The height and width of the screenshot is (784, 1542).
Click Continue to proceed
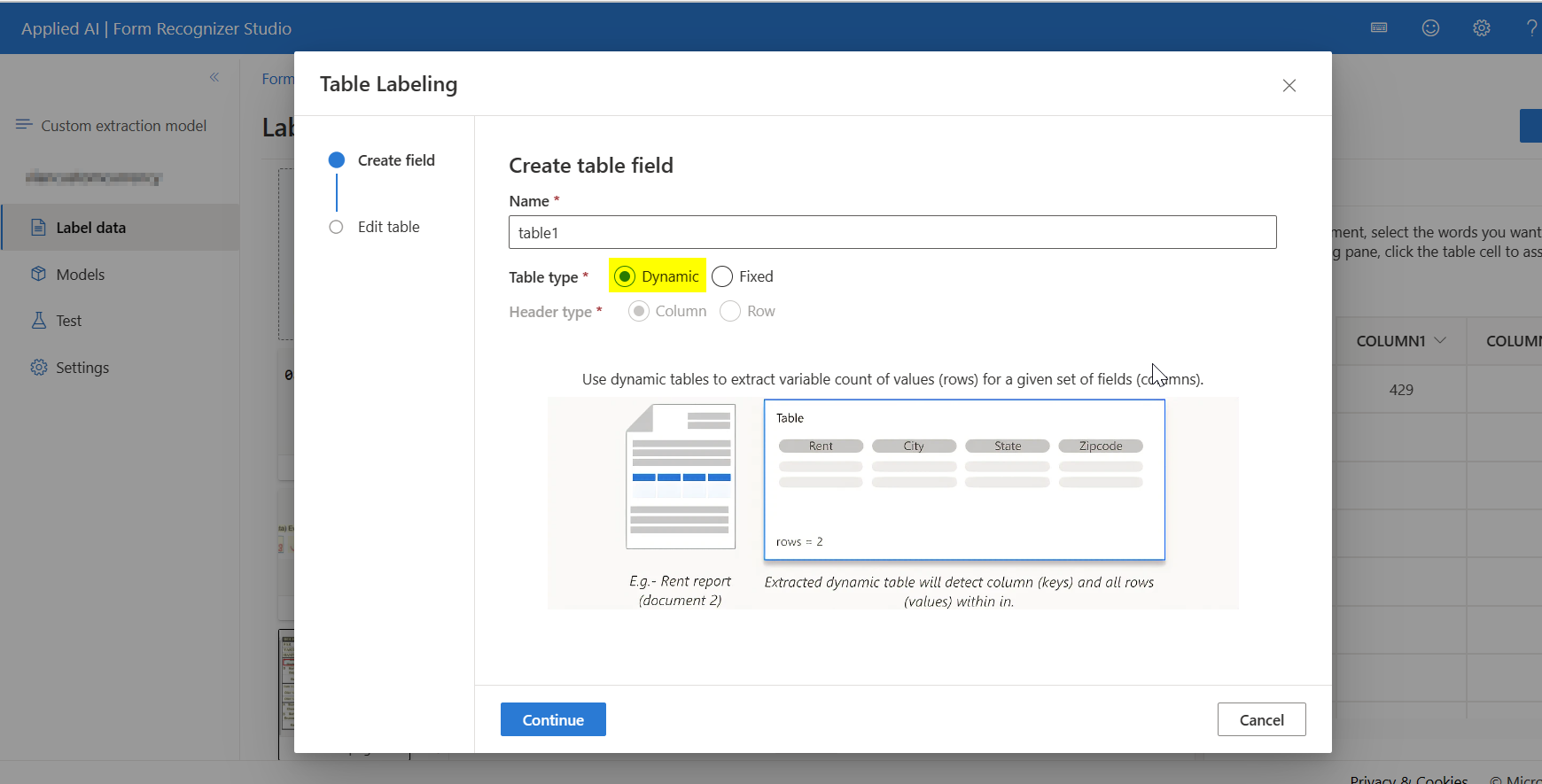click(553, 720)
